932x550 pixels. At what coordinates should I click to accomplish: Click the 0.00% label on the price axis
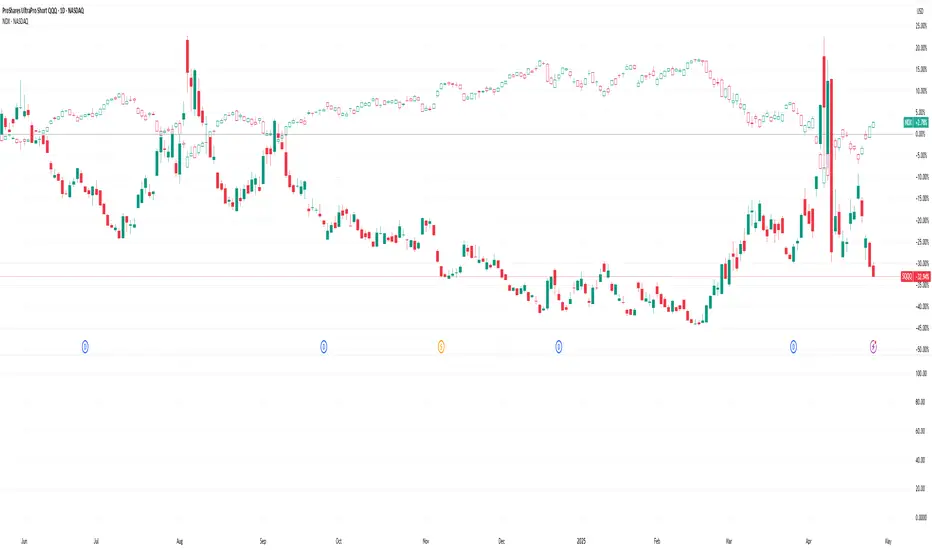pos(921,134)
